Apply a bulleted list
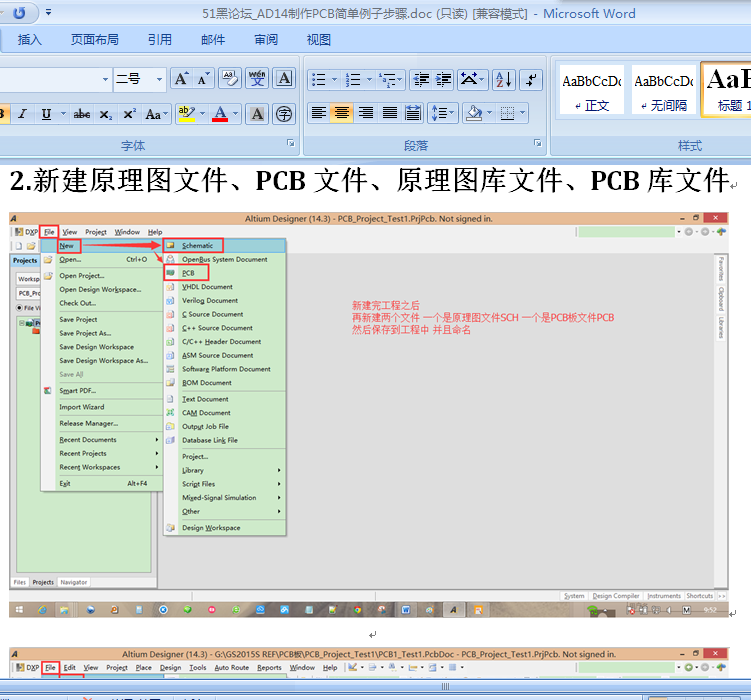 [x=319, y=79]
